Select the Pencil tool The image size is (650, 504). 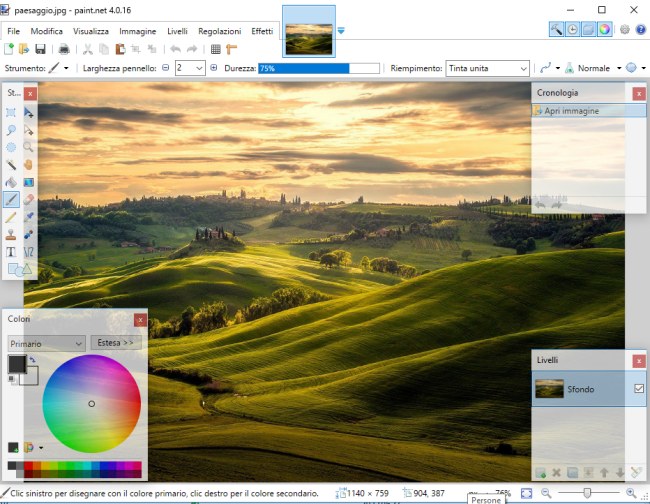(11, 217)
